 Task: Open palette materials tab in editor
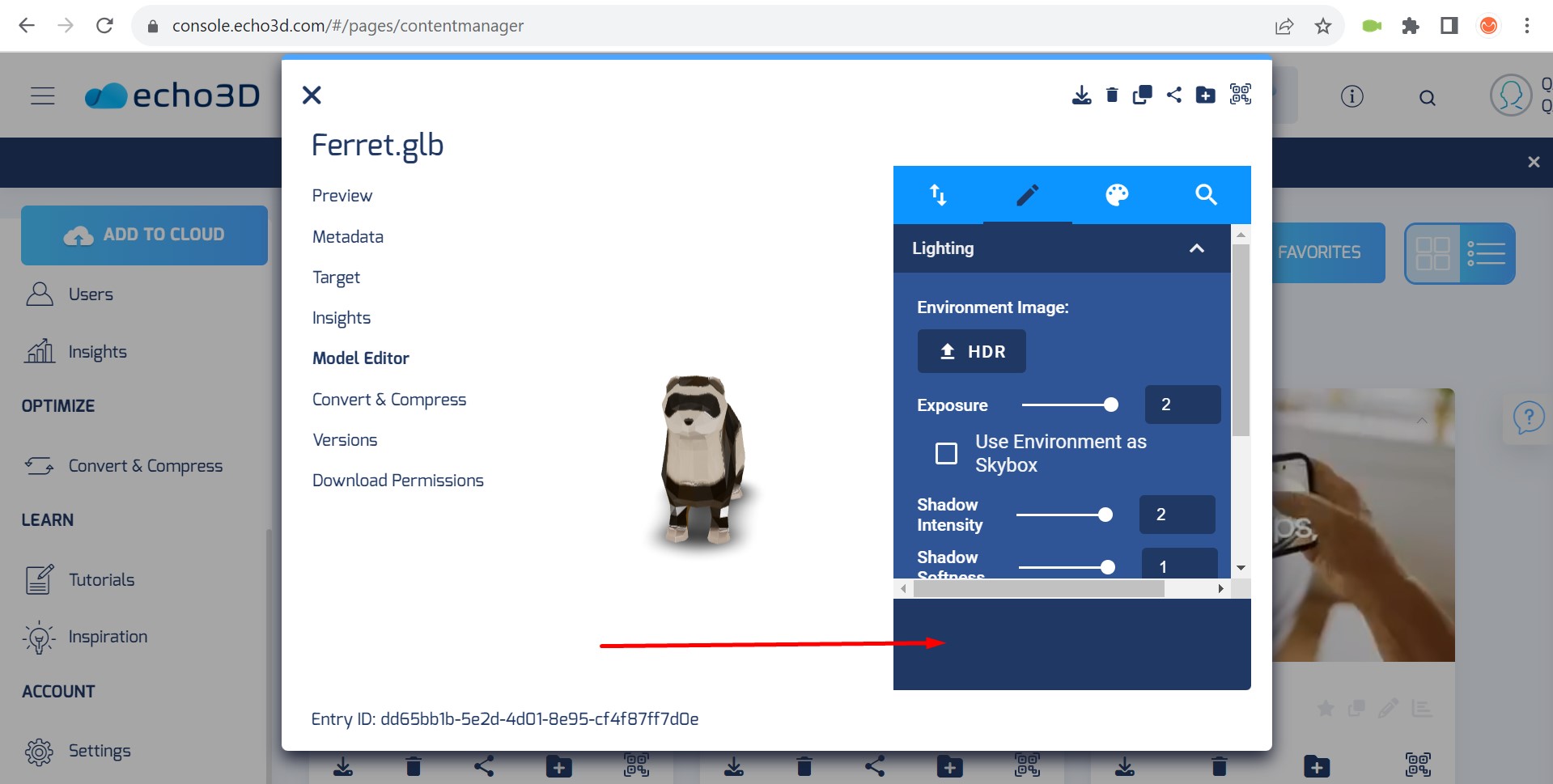point(1117,195)
